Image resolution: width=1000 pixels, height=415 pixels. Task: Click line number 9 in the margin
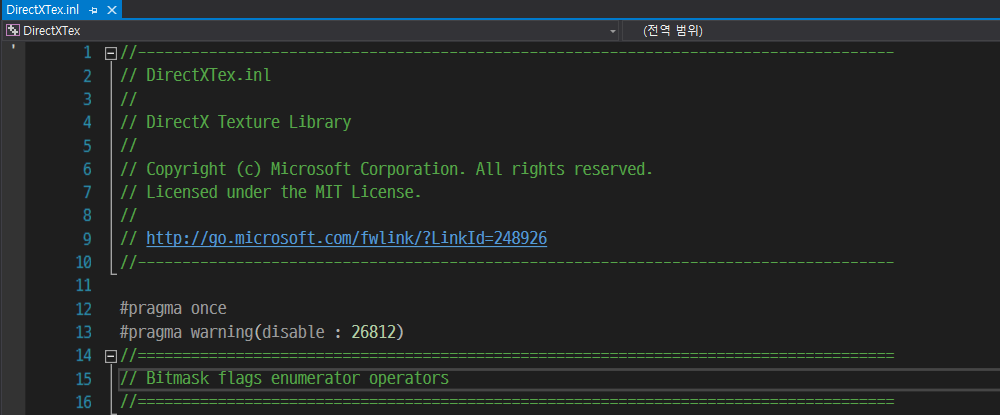pyautogui.click(x=87, y=238)
